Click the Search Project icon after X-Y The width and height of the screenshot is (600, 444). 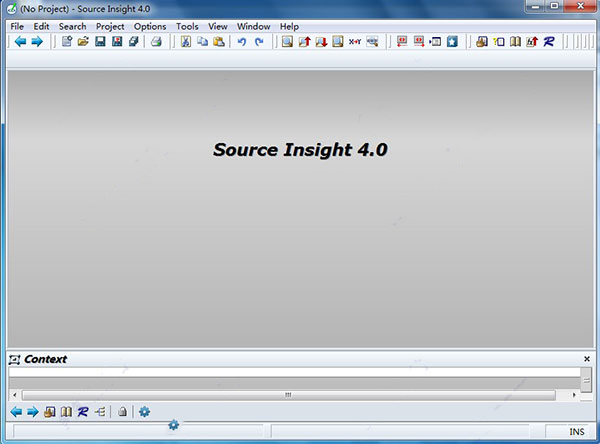click(x=372, y=41)
